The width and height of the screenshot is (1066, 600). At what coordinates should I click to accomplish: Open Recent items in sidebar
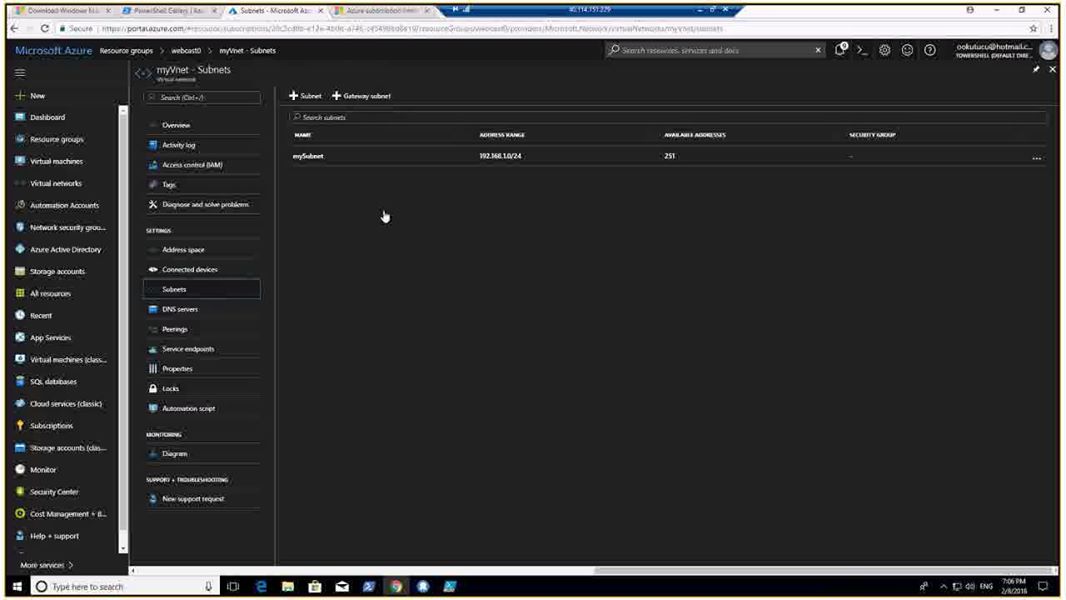click(41, 315)
